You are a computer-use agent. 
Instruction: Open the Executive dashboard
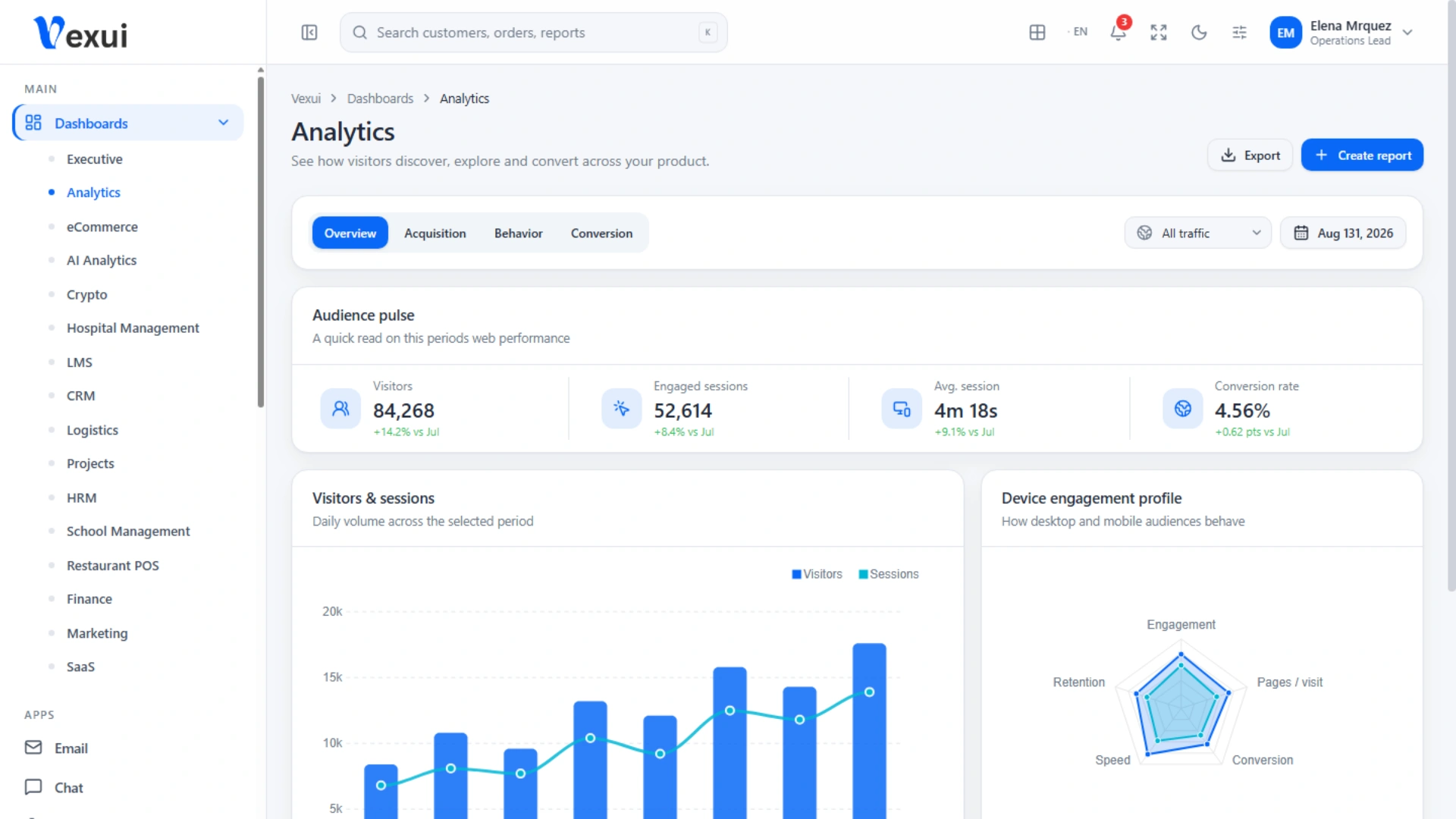pyautogui.click(x=94, y=159)
